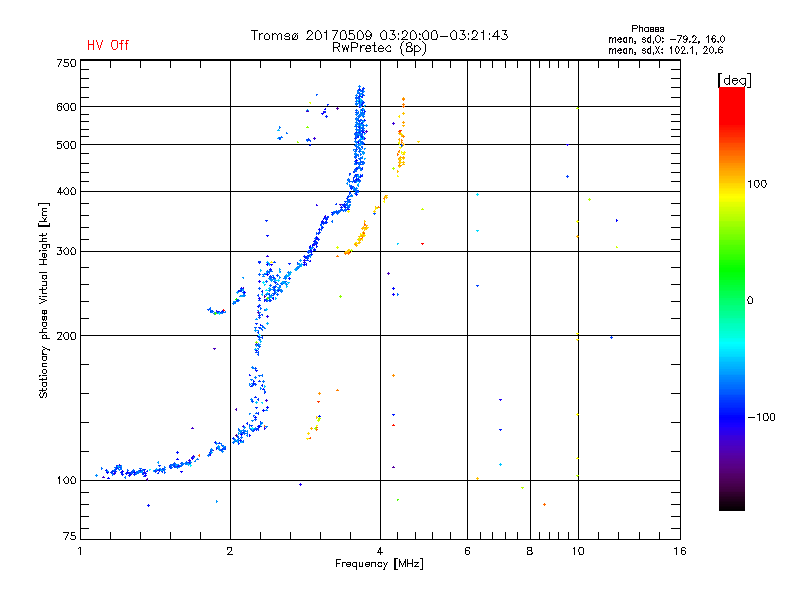800x600 pixels.
Task: Click the x-axis tick label '6'
Action: pyautogui.click(x=467, y=551)
